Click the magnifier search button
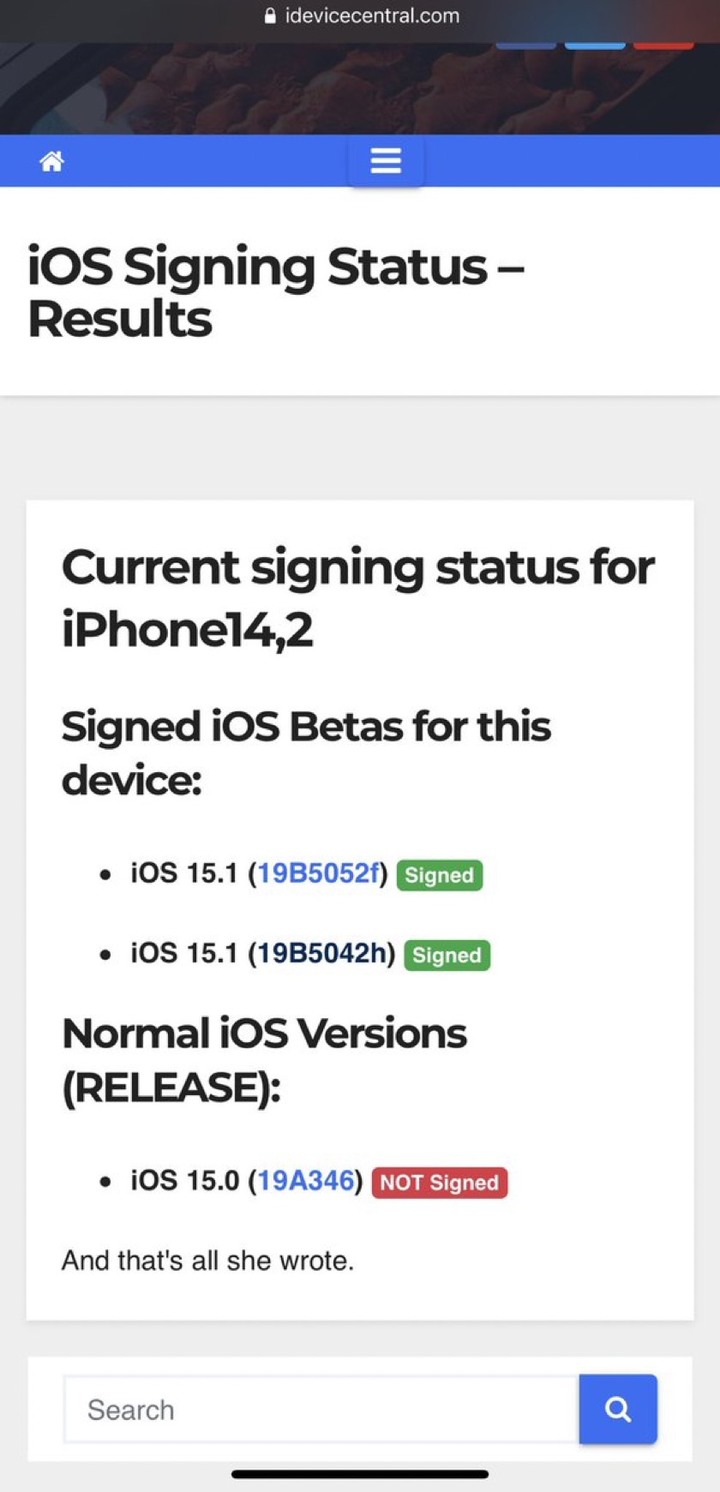This screenshot has height=1492, width=720. click(x=618, y=1409)
